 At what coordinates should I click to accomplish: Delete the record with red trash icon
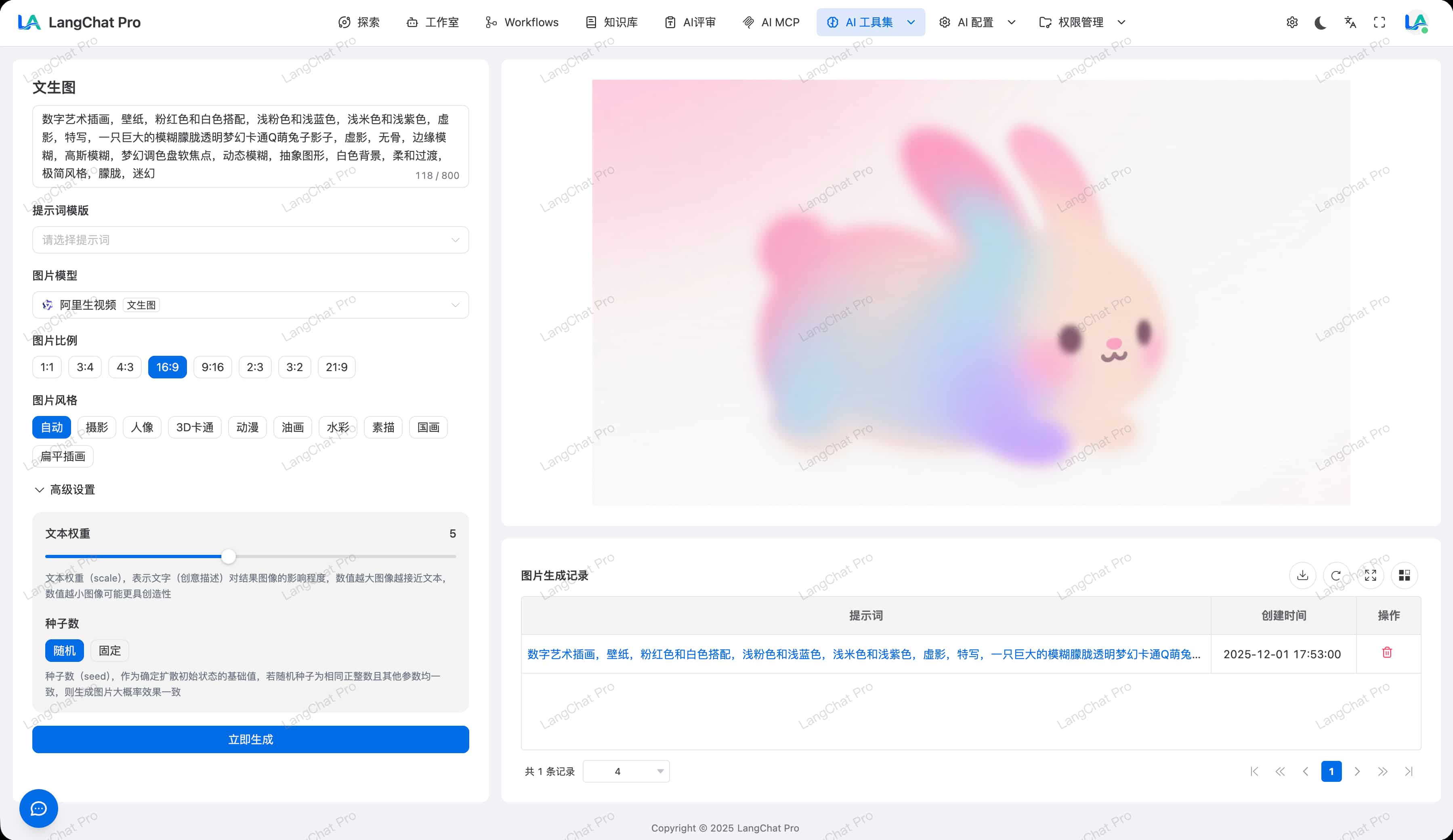click(x=1387, y=653)
